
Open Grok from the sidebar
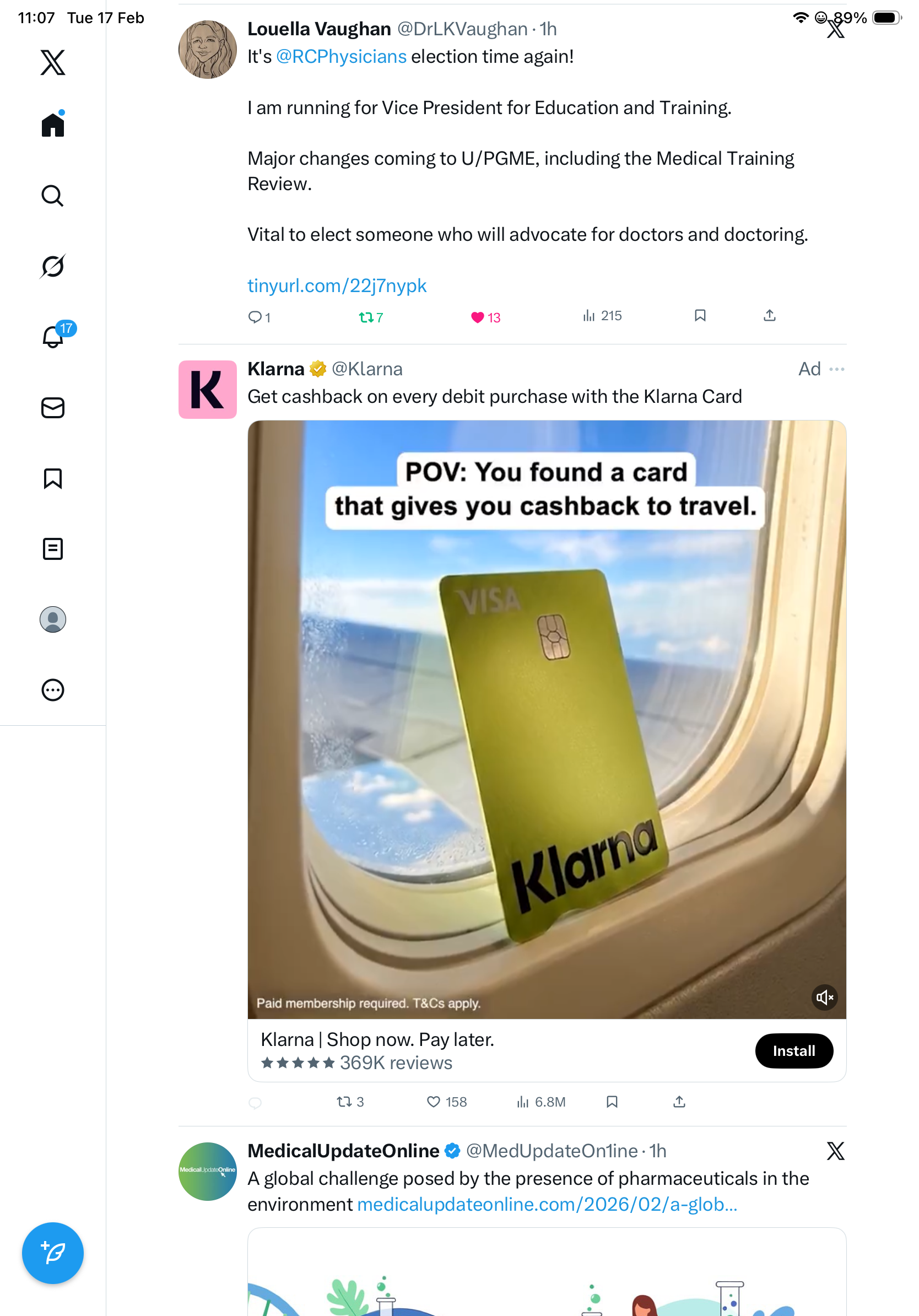pos(53,266)
